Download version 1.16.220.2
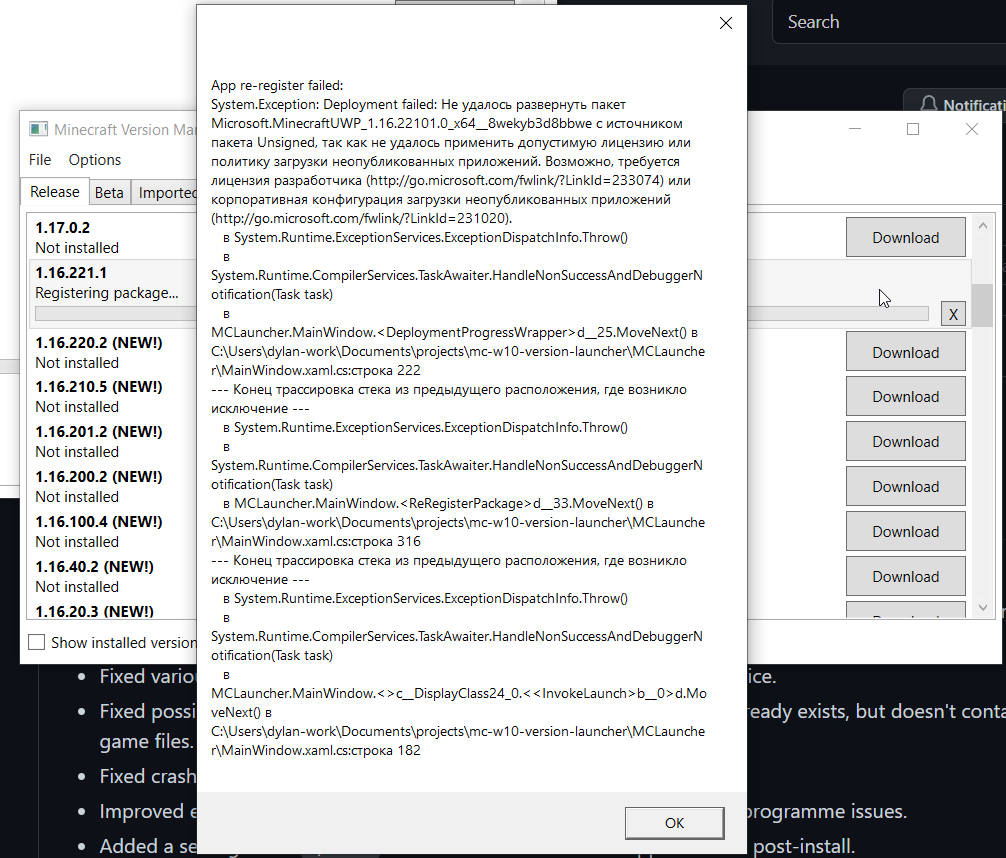The image size is (1006, 858). point(905,351)
